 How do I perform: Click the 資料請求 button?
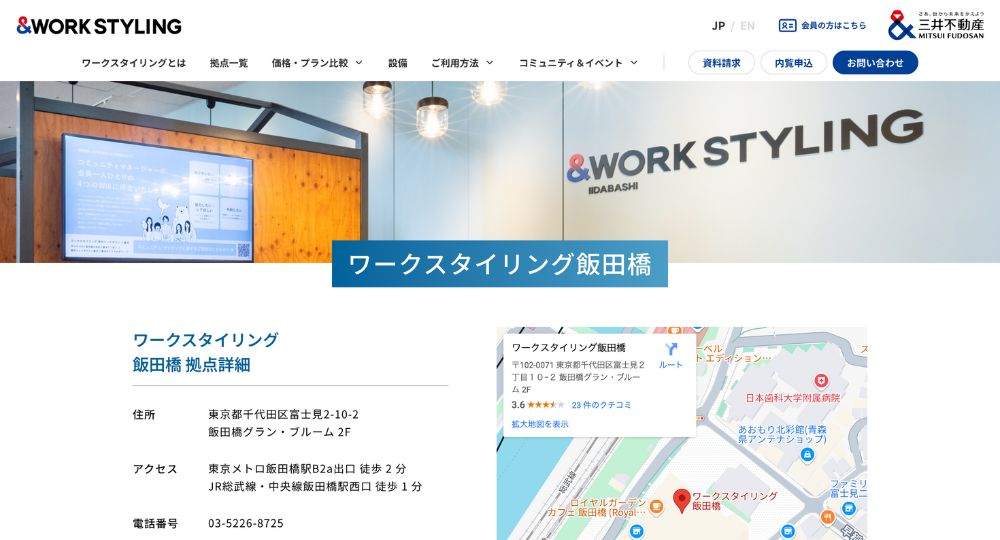pos(721,63)
